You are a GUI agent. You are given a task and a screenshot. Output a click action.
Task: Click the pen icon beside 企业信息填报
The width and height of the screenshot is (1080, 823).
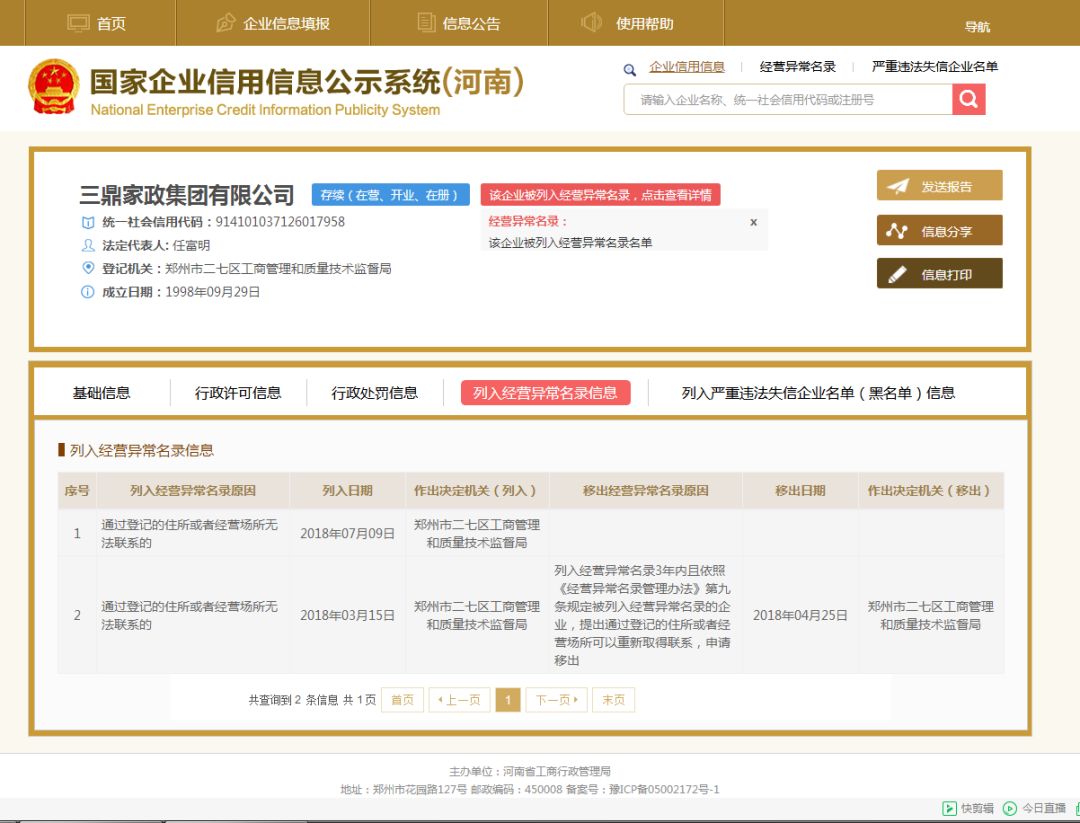click(x=225, y=23)
